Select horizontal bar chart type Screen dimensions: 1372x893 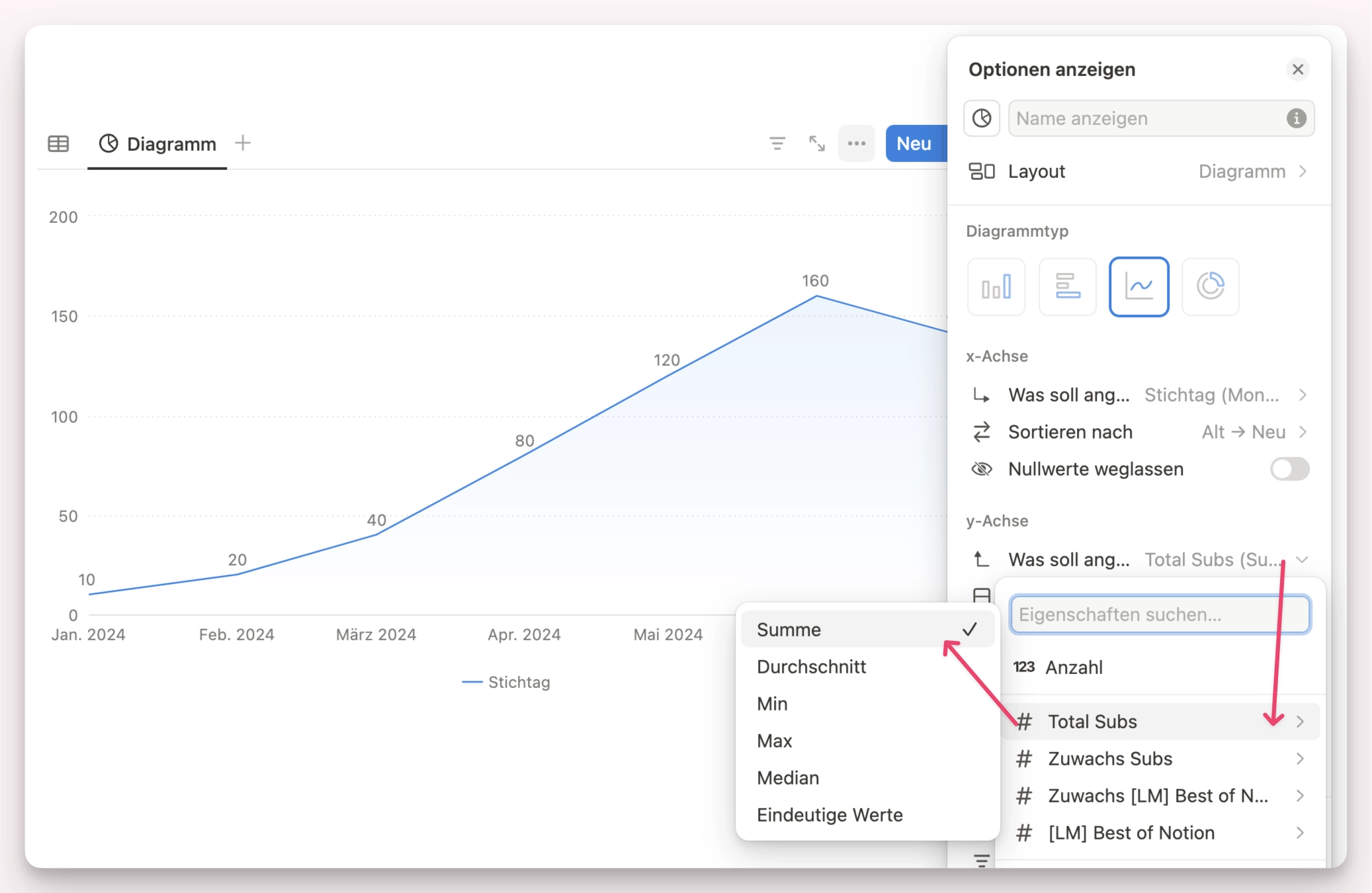tap(1068, 286)
